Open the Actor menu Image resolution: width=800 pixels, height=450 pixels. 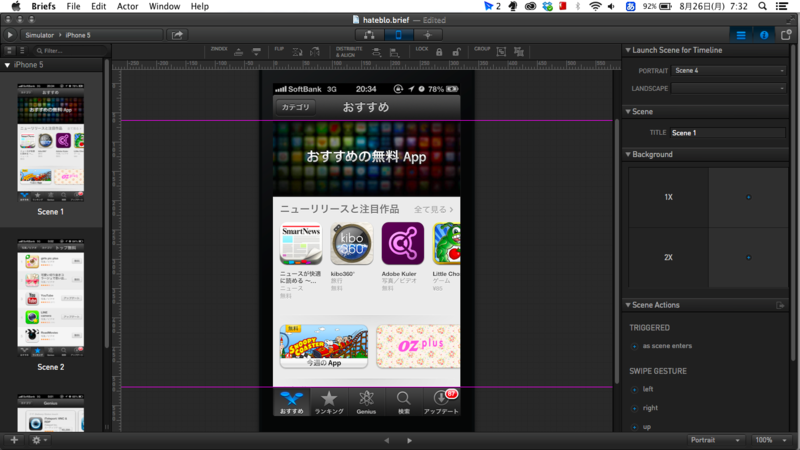128,6
